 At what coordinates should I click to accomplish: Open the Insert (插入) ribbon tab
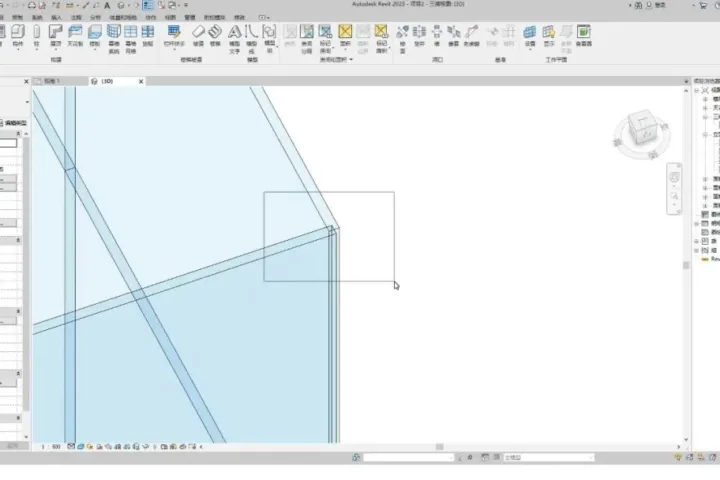56,17
